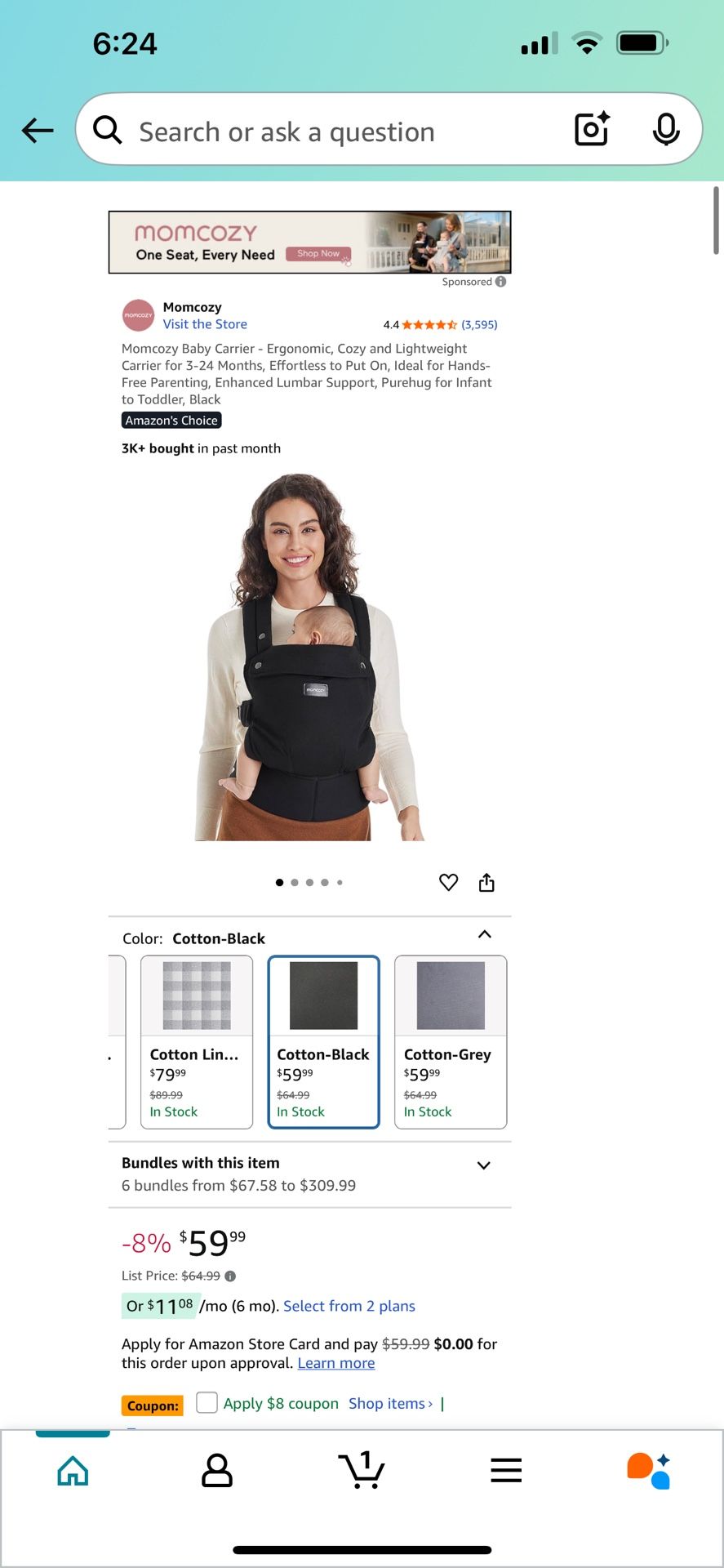Check the Apply $8 coupon checkbox
Image resolution: width=724 pixels, height=1568 pixels.
tap(207, 1402)
